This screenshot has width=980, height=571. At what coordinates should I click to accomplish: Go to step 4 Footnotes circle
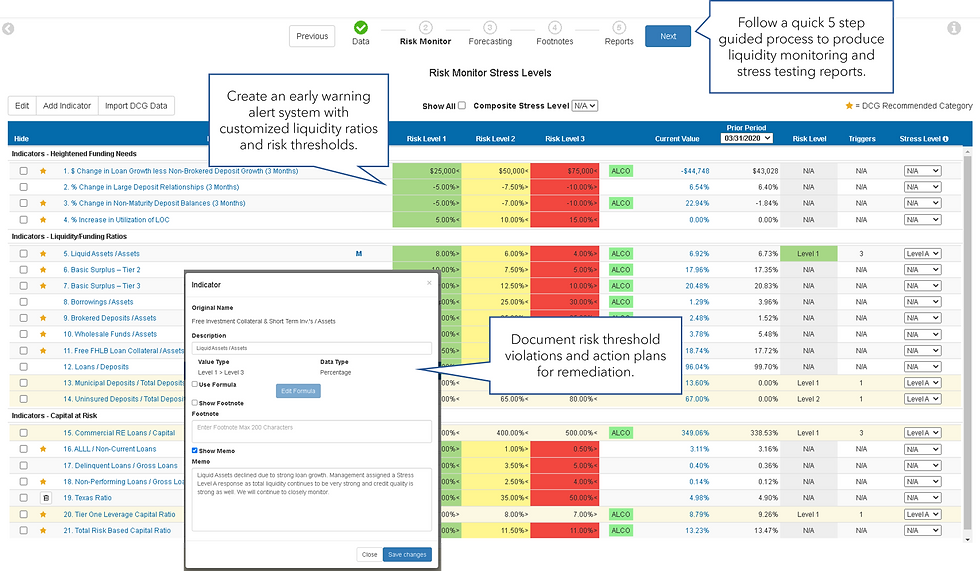click(554, 27)
